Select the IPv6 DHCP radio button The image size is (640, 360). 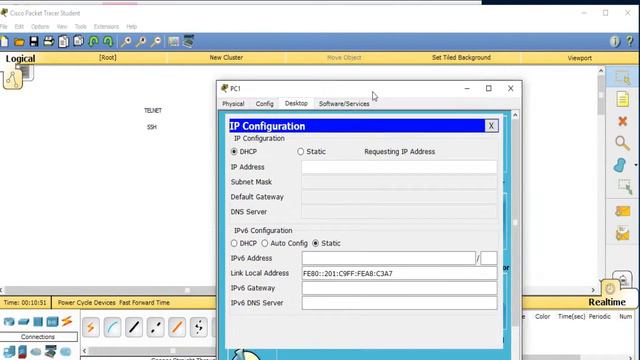click(234, 243)
